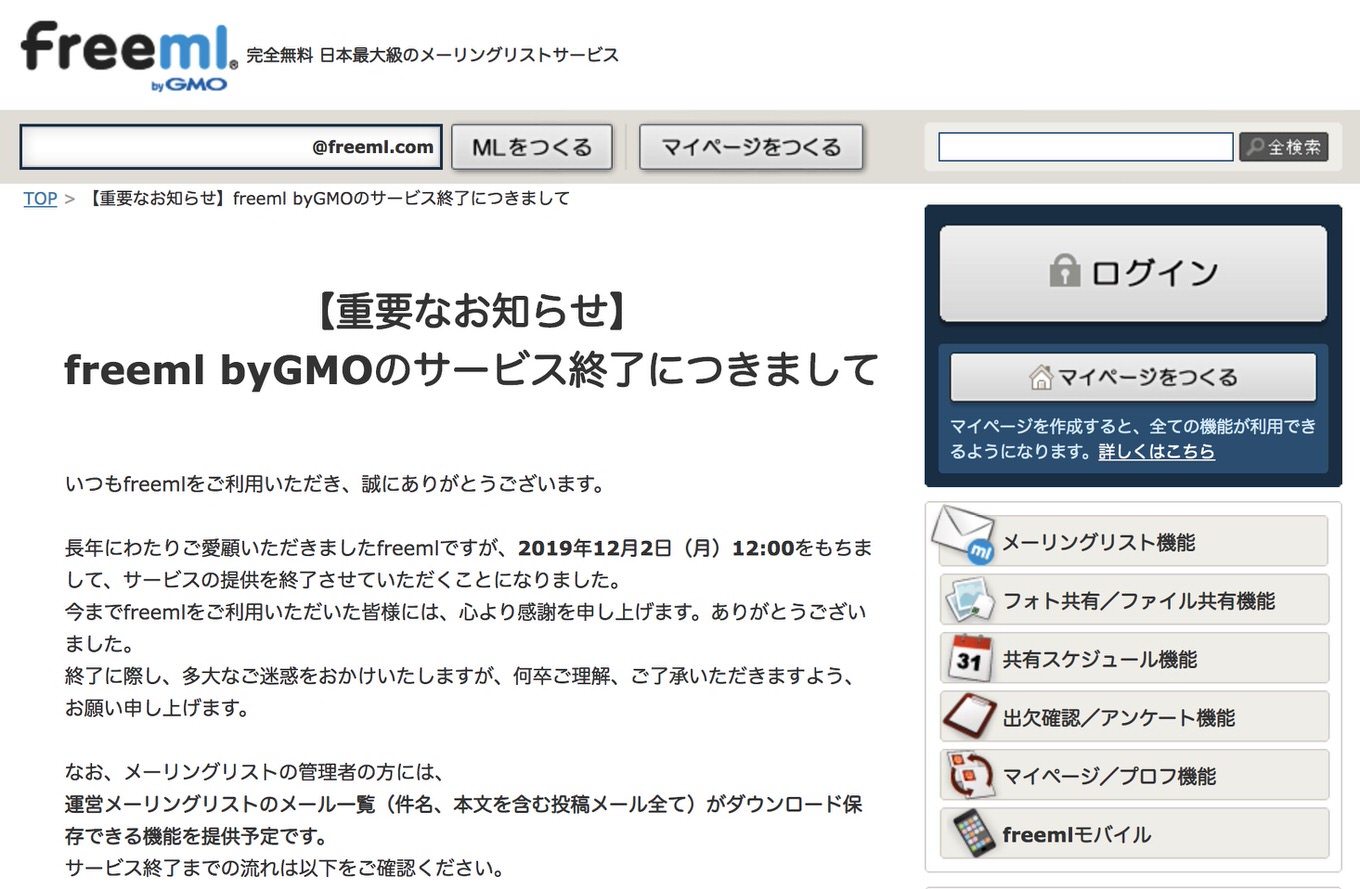The height and width of the screenshot is (889, 1360).
Task: Click tagline 完全無料 日本最大級のメーリングリストサービス
Action: (x=432, y=55)
